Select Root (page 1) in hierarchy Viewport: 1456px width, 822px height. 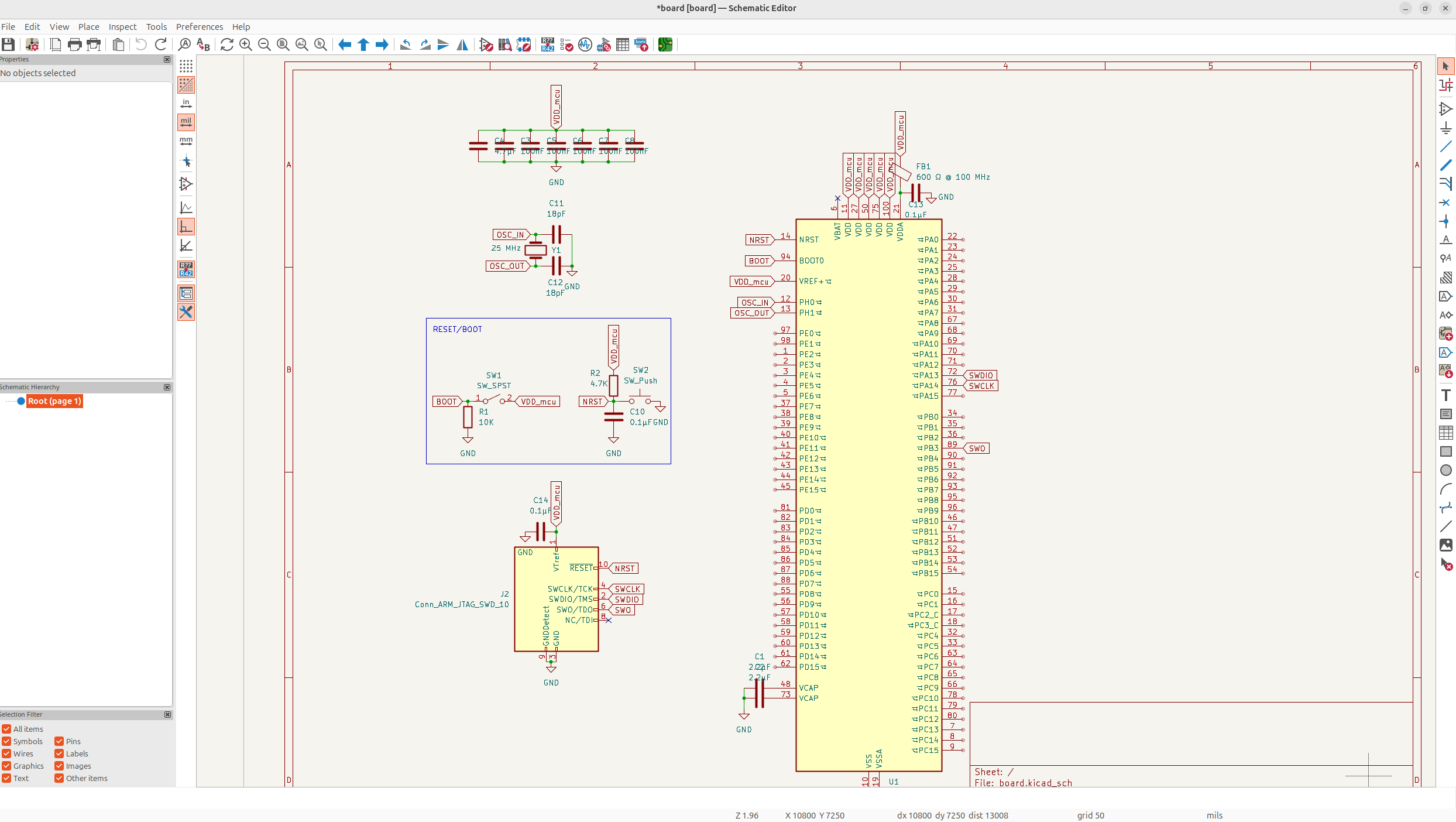54,401
